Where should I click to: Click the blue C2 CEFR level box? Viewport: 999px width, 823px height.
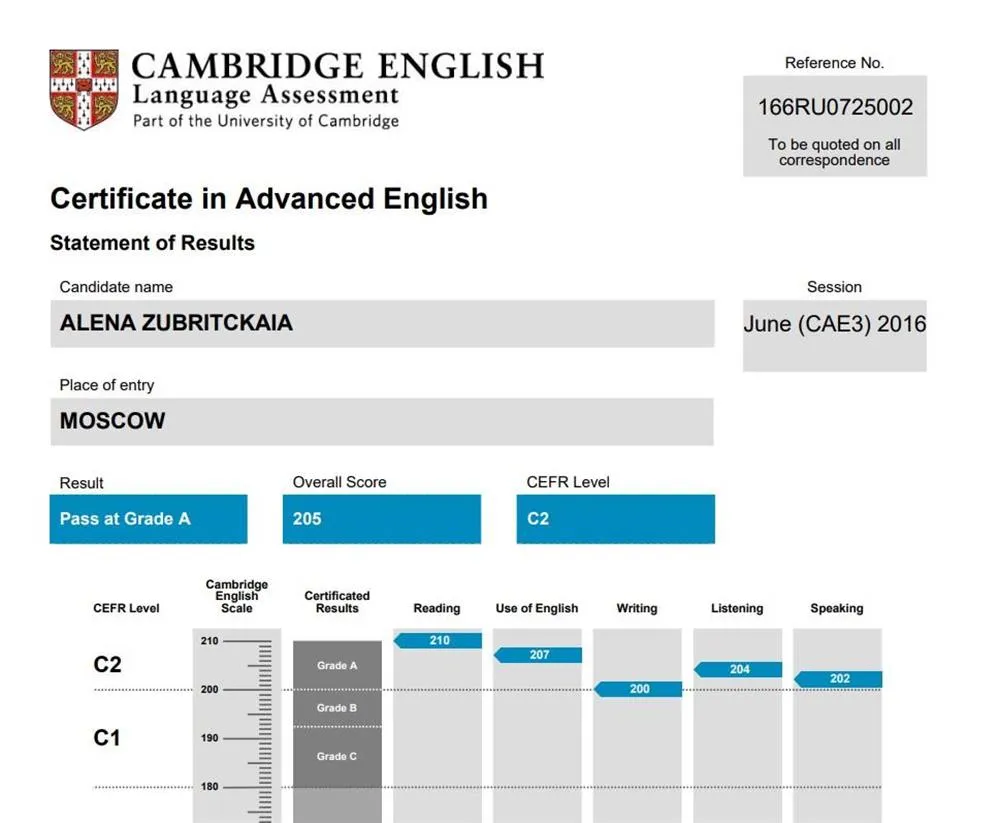point(615,519)
